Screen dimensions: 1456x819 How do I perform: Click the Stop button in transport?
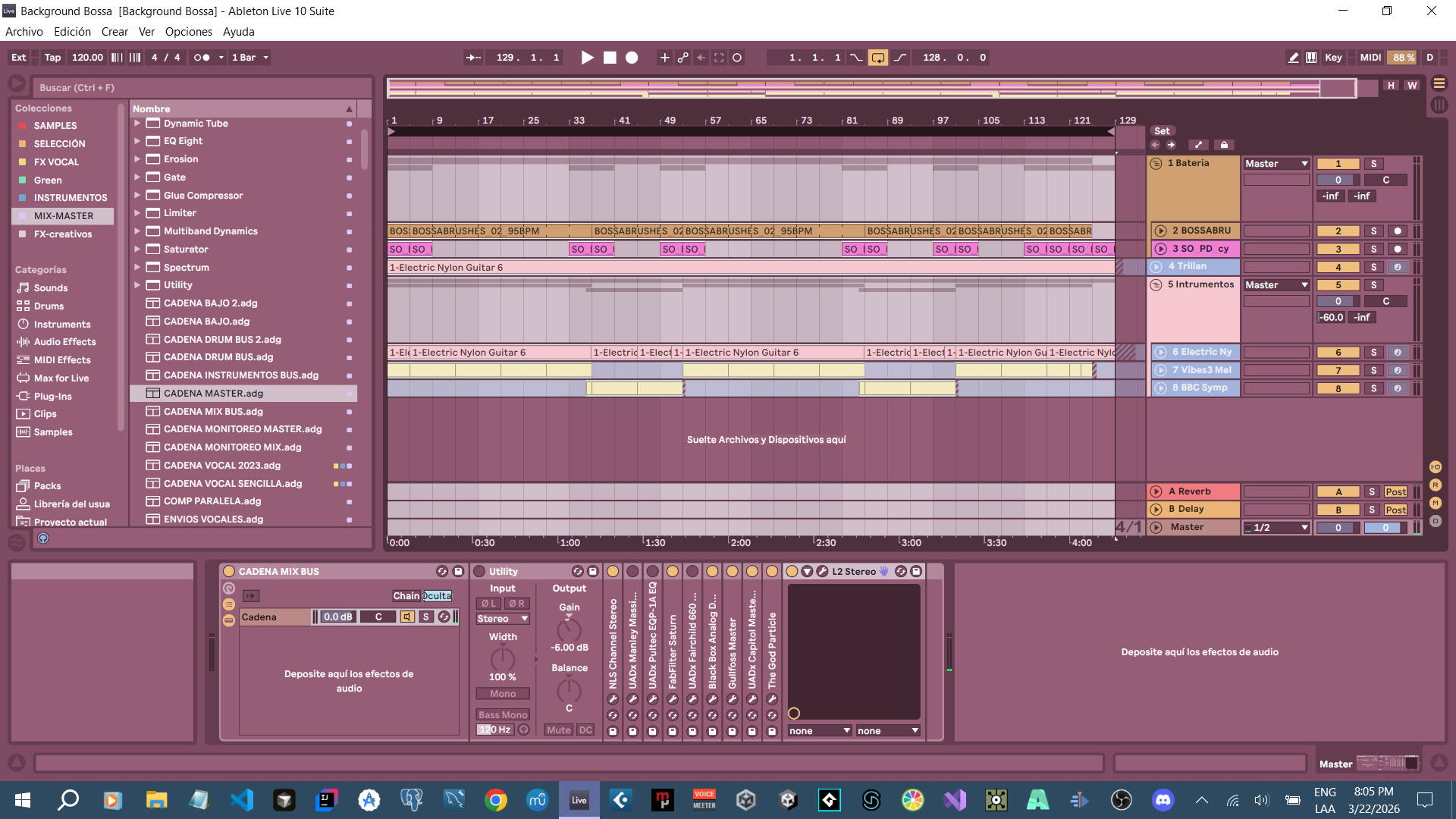coord(610,58)
